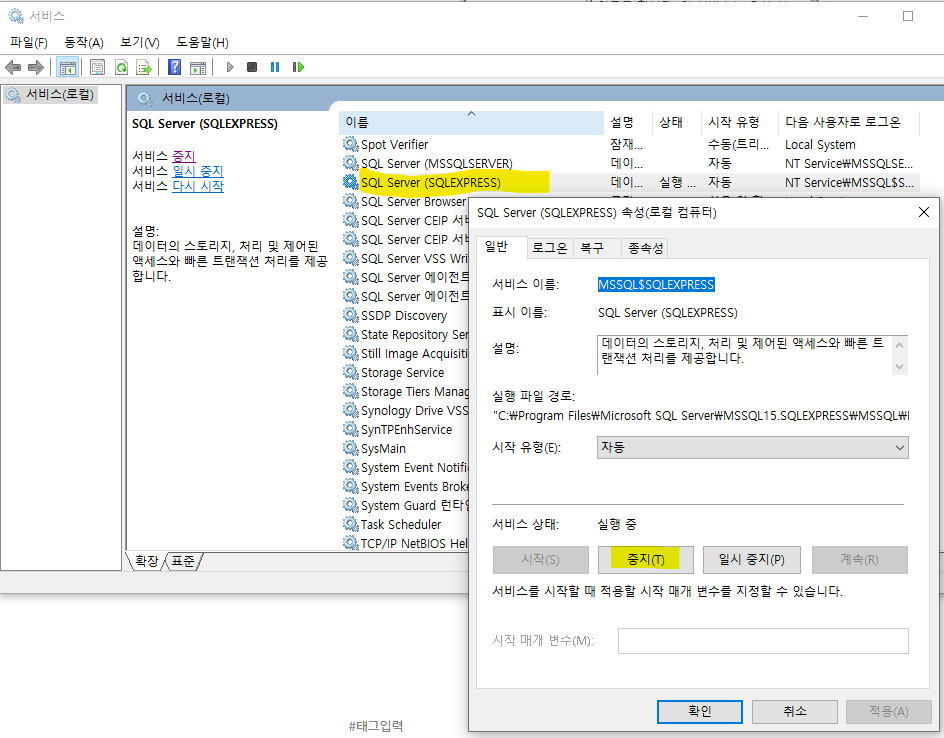Sort by the 시작 유형 column header
Viewport: 944px width, 738px height.
(x=740, y=122)
